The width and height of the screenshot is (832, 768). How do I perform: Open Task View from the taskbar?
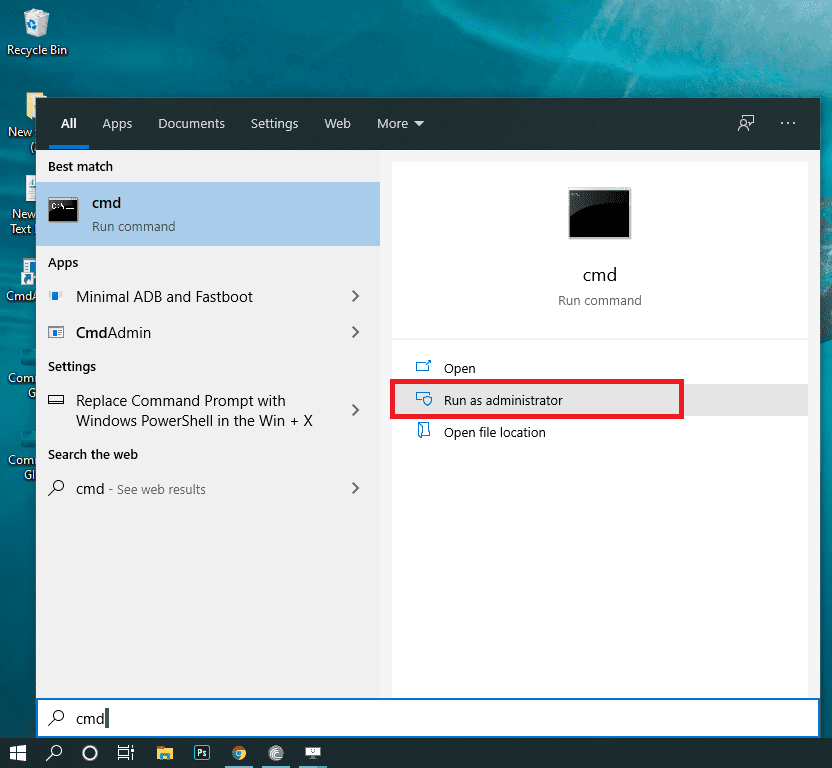pyautogui.click(x=126, y=752)
